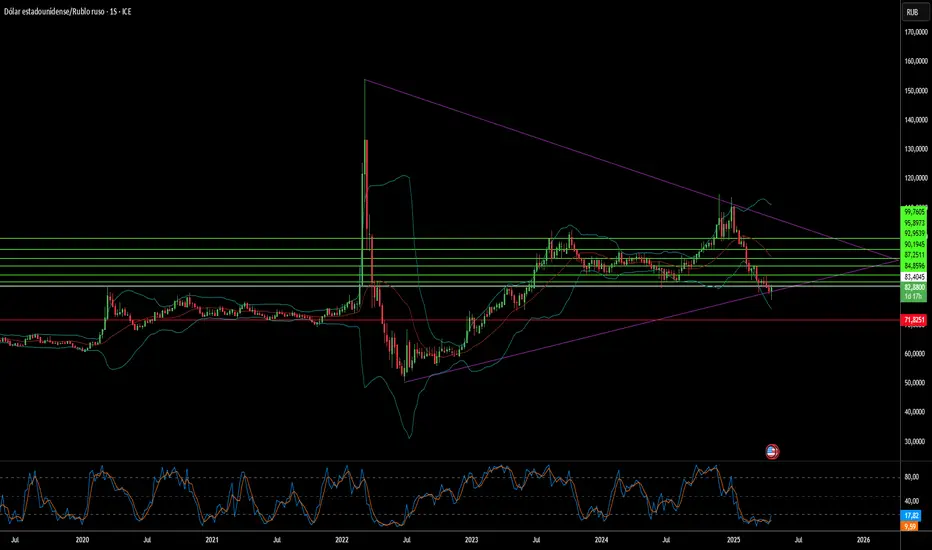This screenshot has width=932, height=550.
Task: Click the 30,0000 price axis label
Action: tap(916, 442)
